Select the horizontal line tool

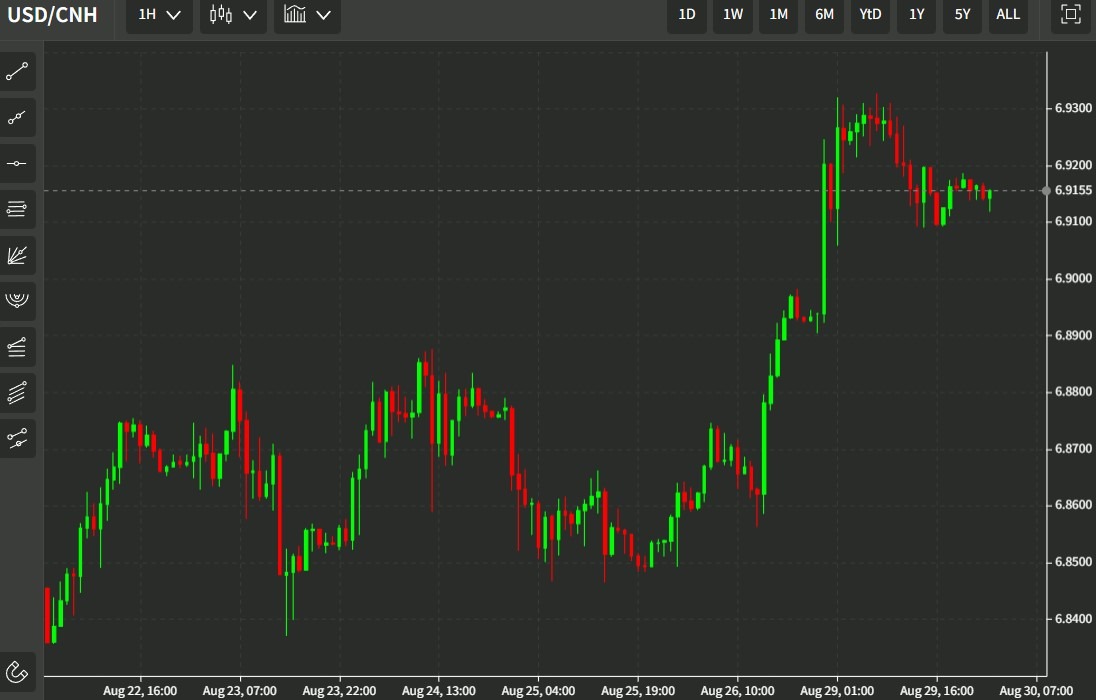(17, 164)
